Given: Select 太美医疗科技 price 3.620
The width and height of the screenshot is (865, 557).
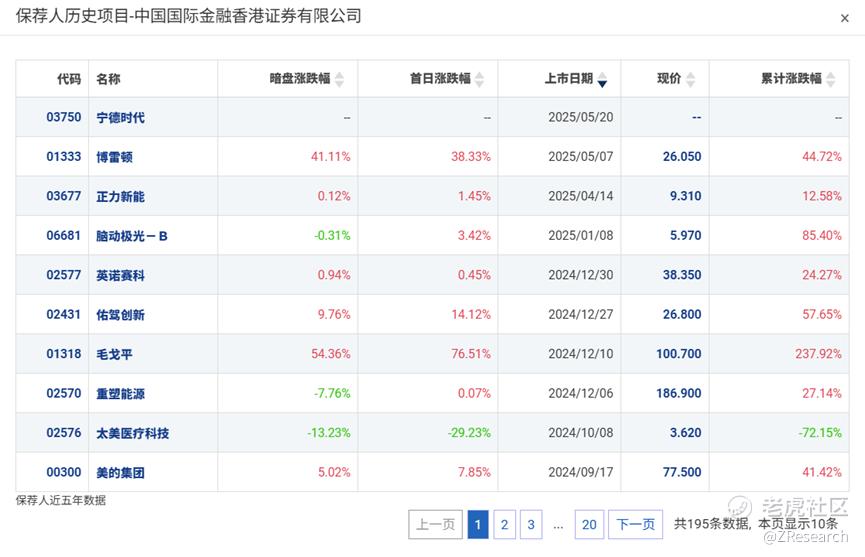Looking at the screenshot, I should tap(685, 433).
